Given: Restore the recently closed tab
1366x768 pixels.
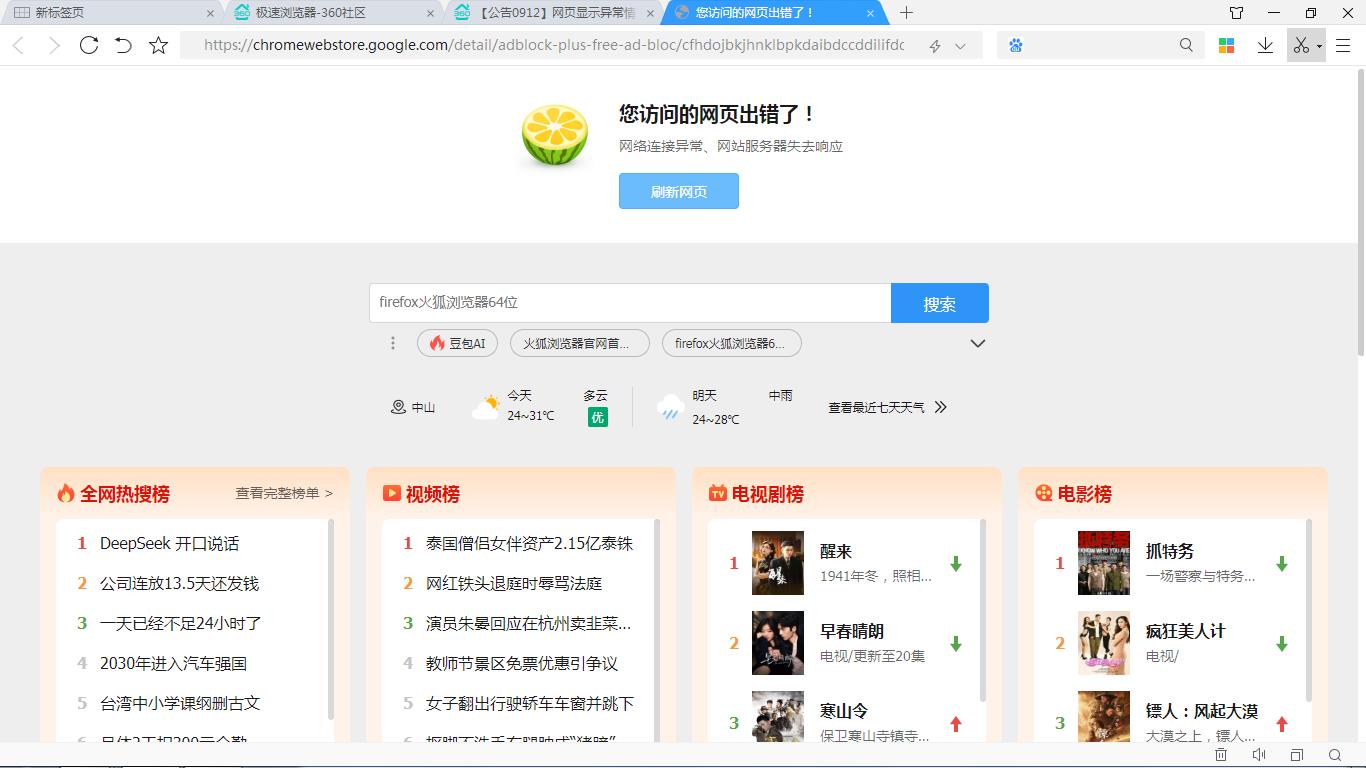Looking at the screenshot, I should click(x=123, y=45).
